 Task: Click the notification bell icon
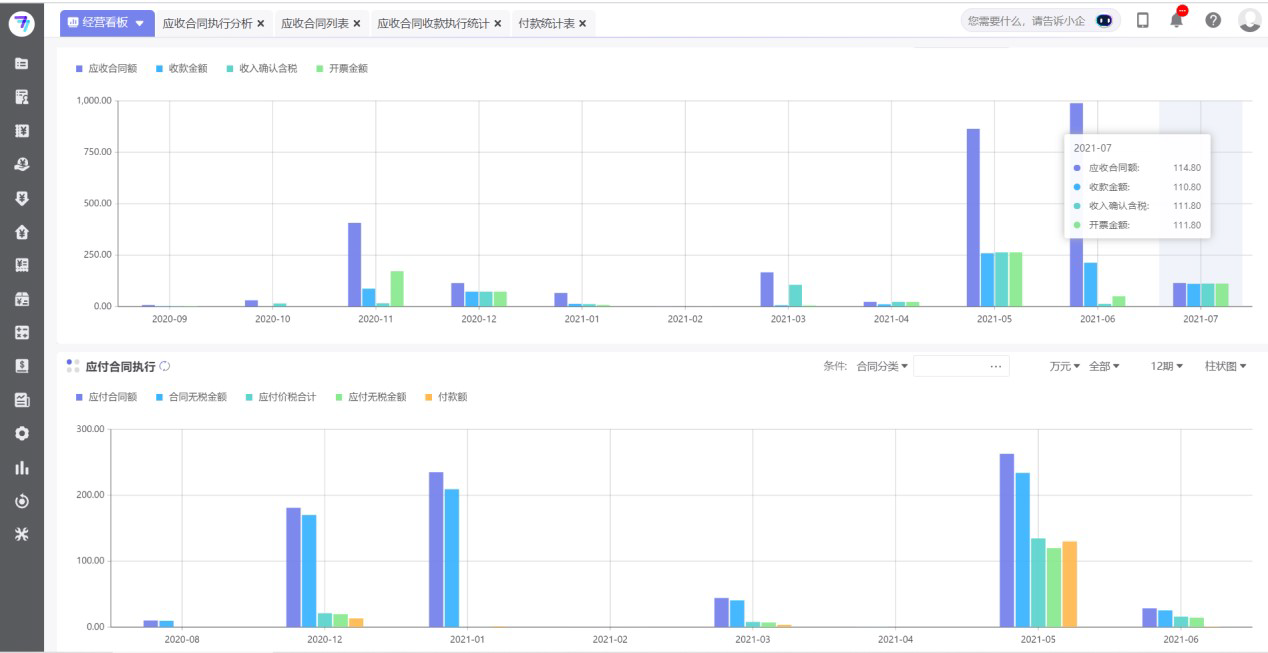(1176, 20)
